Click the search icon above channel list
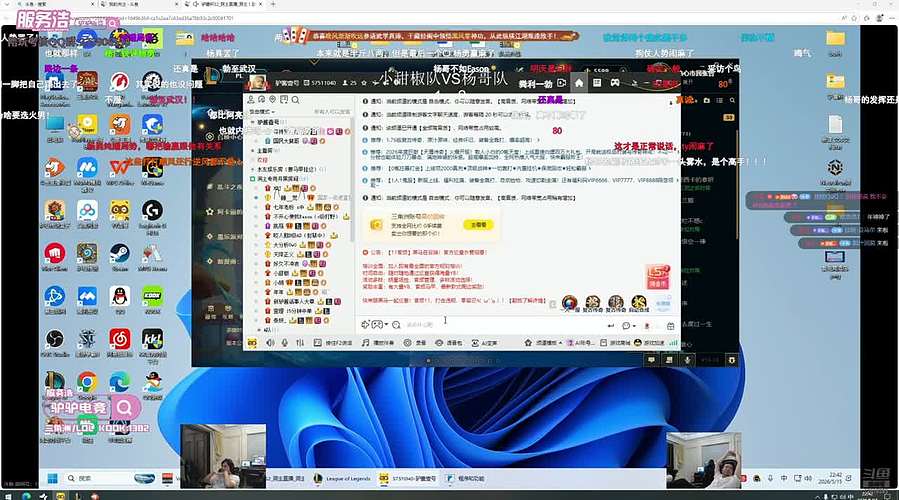Image resolution: width=899 pixels, height=500 pixels. point(295,100)
